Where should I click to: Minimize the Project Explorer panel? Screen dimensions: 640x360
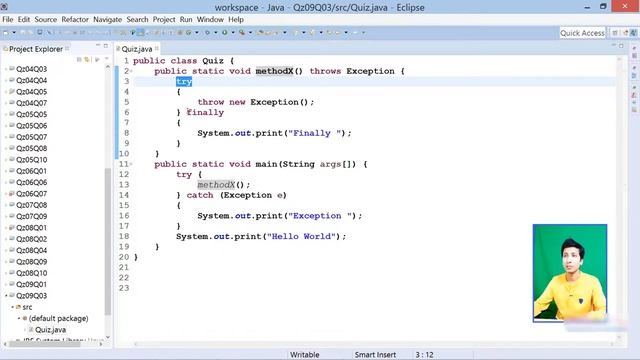98,45
